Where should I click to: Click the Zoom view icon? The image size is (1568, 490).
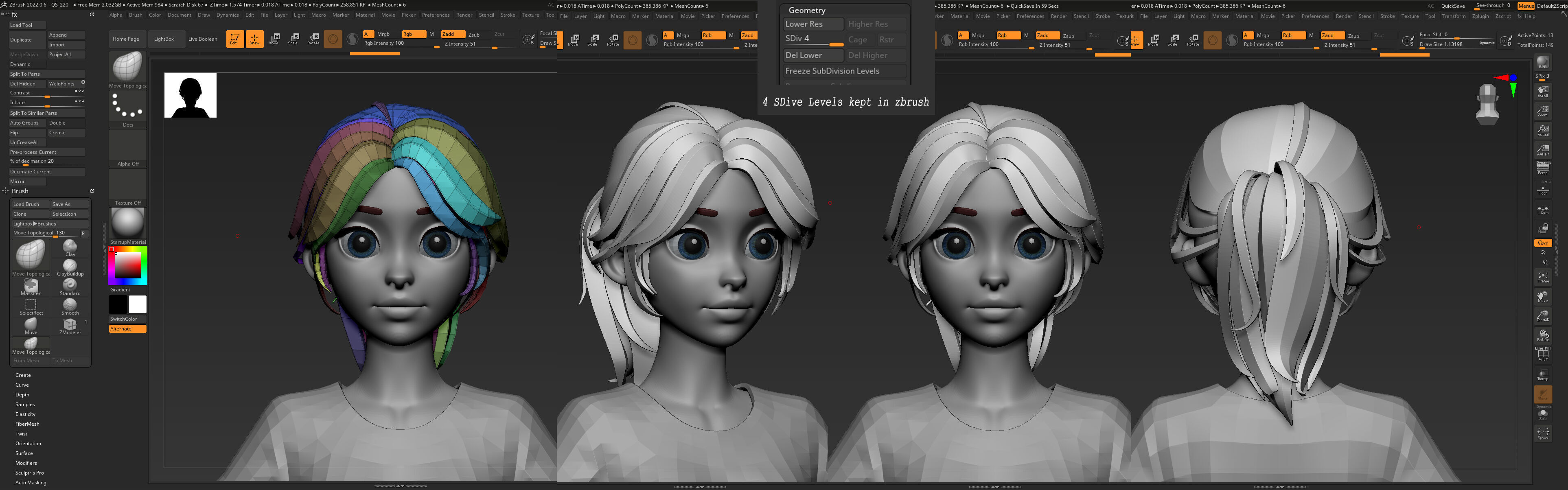(1543, 111)
